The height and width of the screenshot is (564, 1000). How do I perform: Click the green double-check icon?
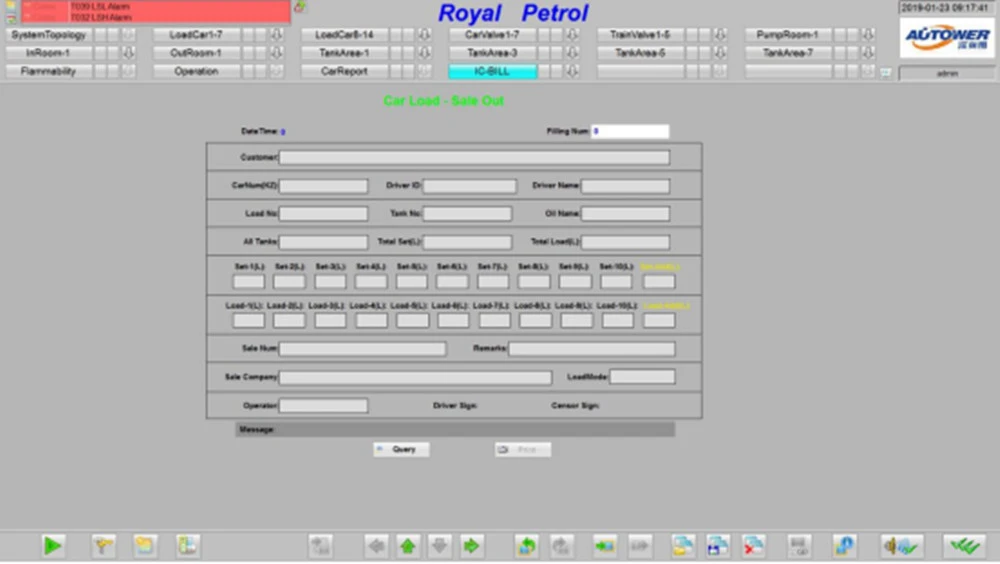(964, 546)
